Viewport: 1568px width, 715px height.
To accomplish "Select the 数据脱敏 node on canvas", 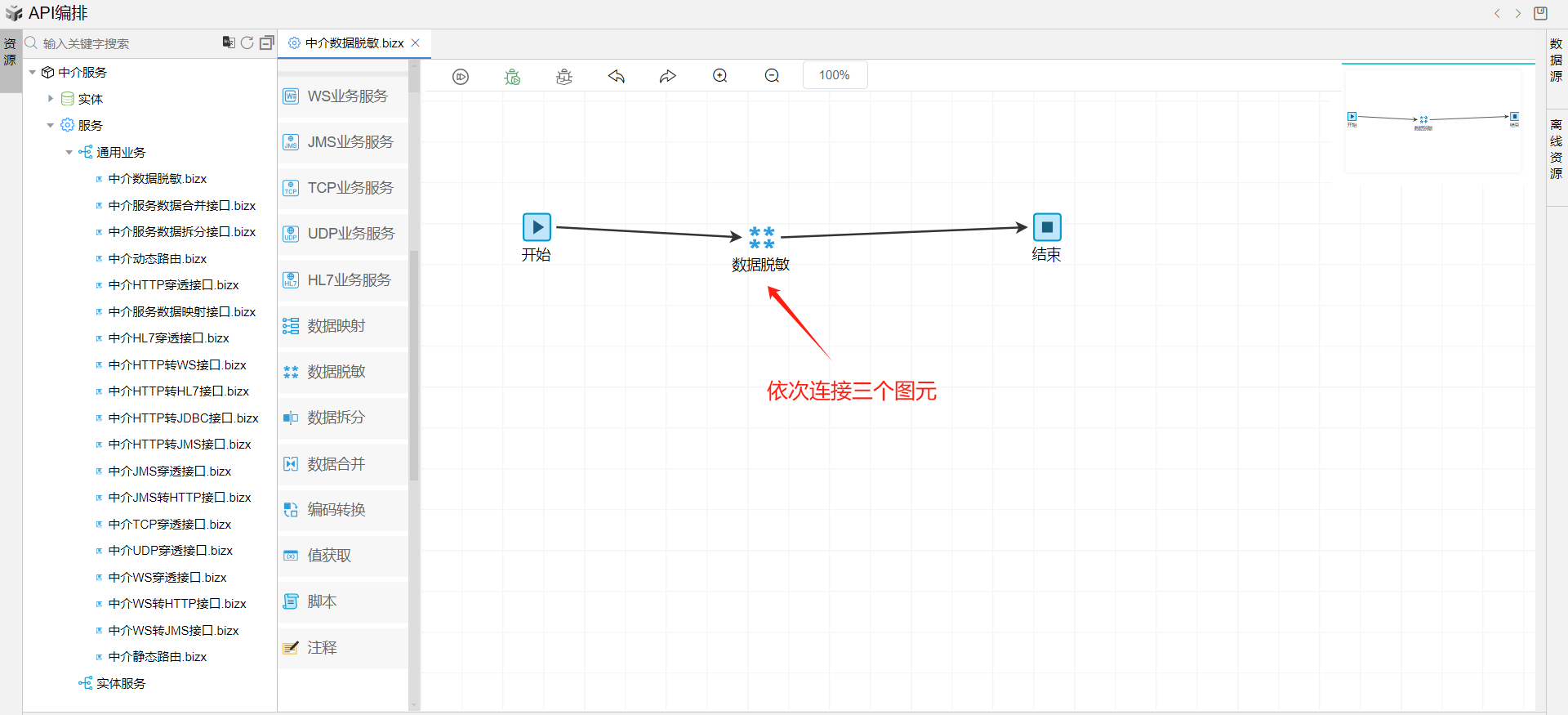I will coord(761,238).
